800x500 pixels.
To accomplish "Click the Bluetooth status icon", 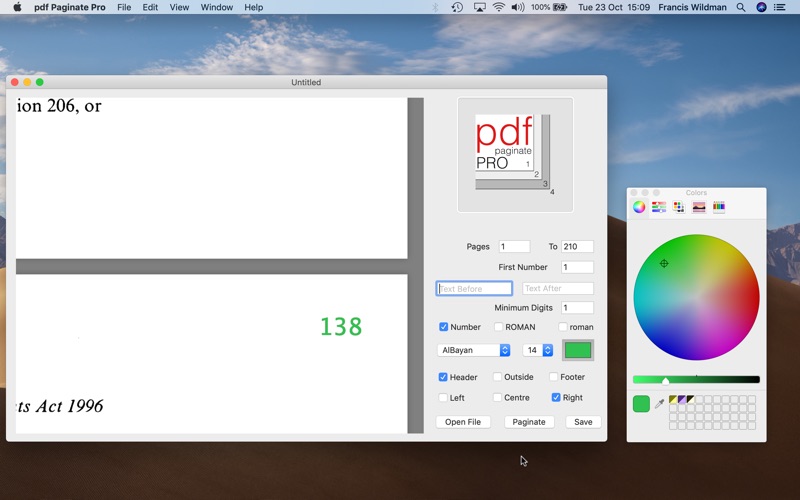I will 436,7.
